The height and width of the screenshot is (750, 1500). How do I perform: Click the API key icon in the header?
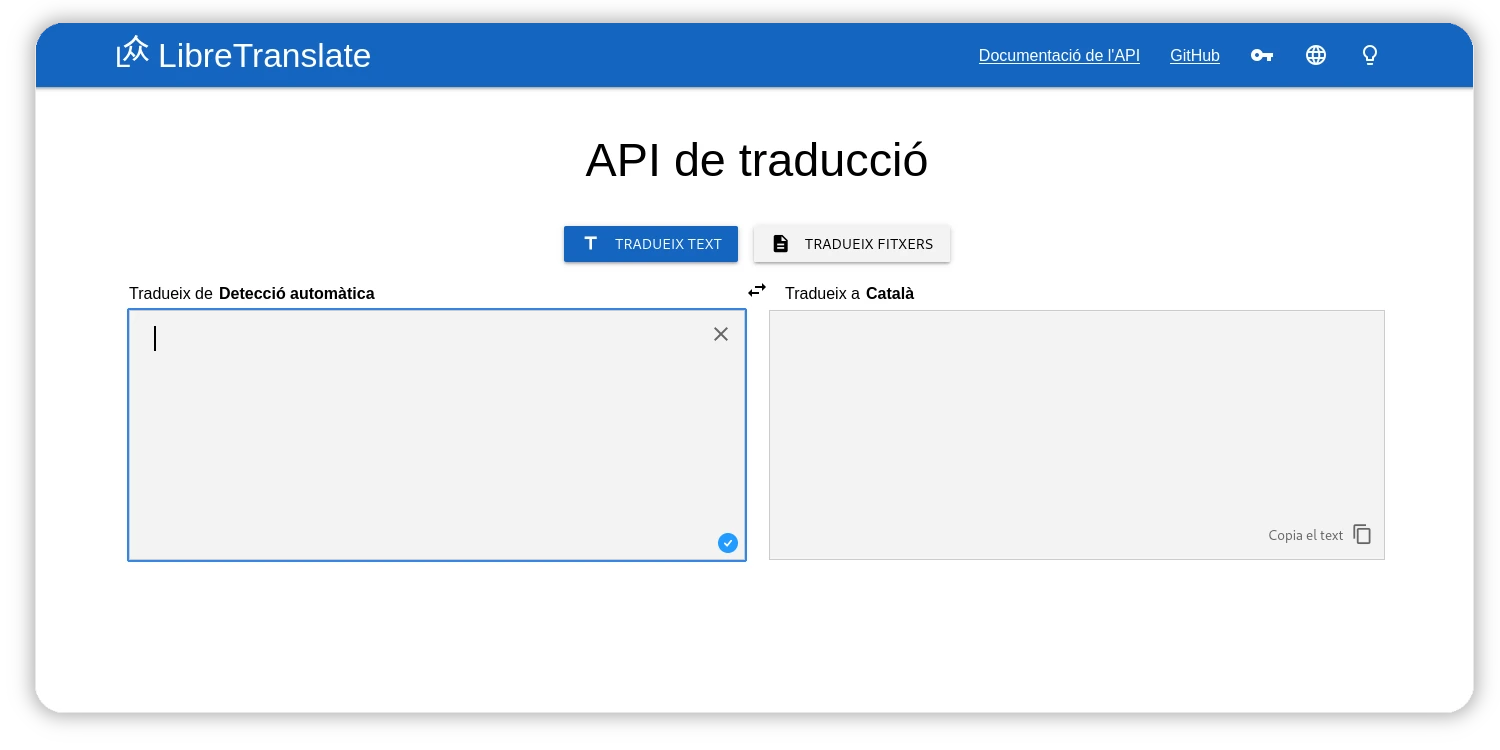pos(1262,55)
